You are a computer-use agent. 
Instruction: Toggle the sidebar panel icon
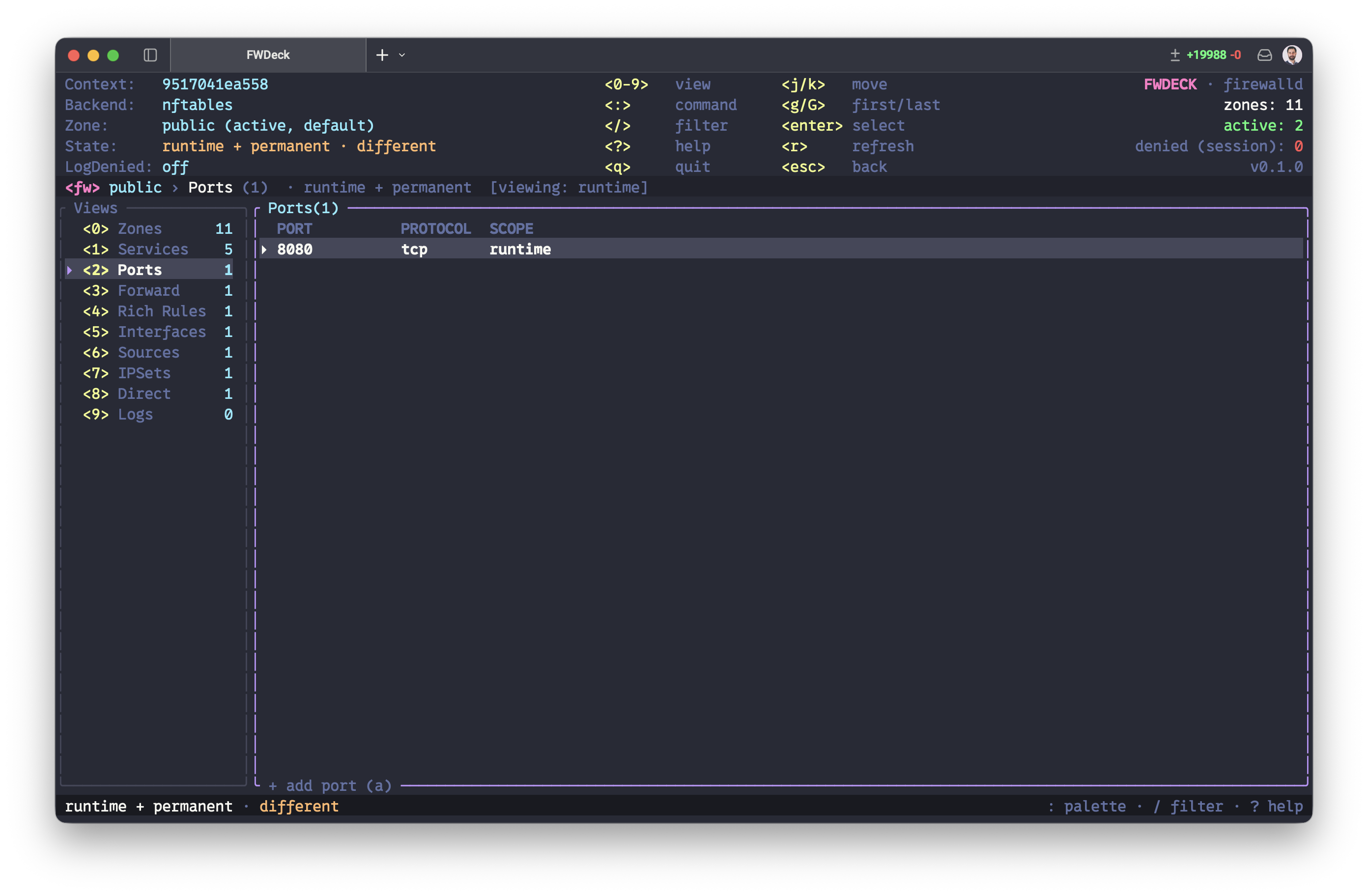[x=150, y=55]
